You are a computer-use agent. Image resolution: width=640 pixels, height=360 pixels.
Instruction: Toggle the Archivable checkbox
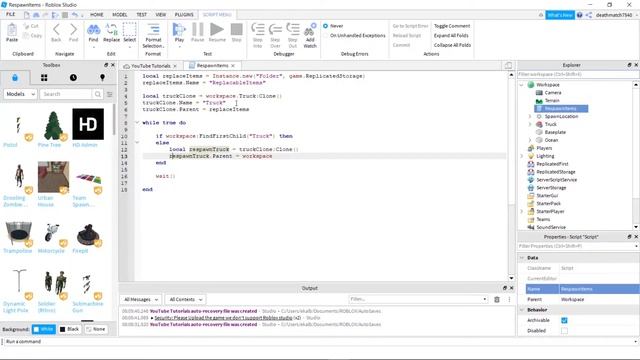coord(564,320)
